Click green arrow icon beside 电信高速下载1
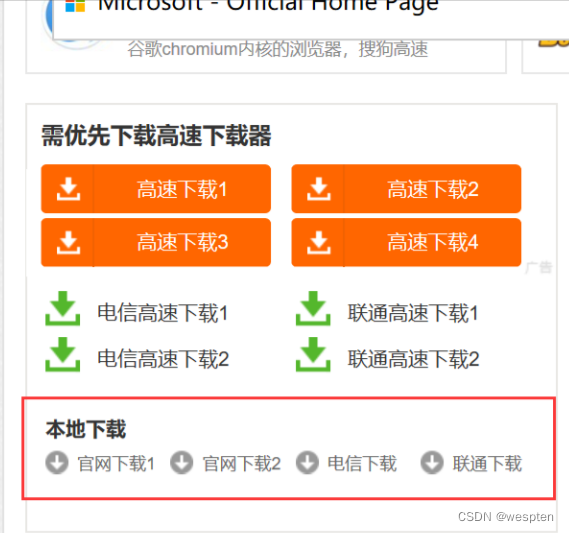569x533 pixels. (62, 308)
